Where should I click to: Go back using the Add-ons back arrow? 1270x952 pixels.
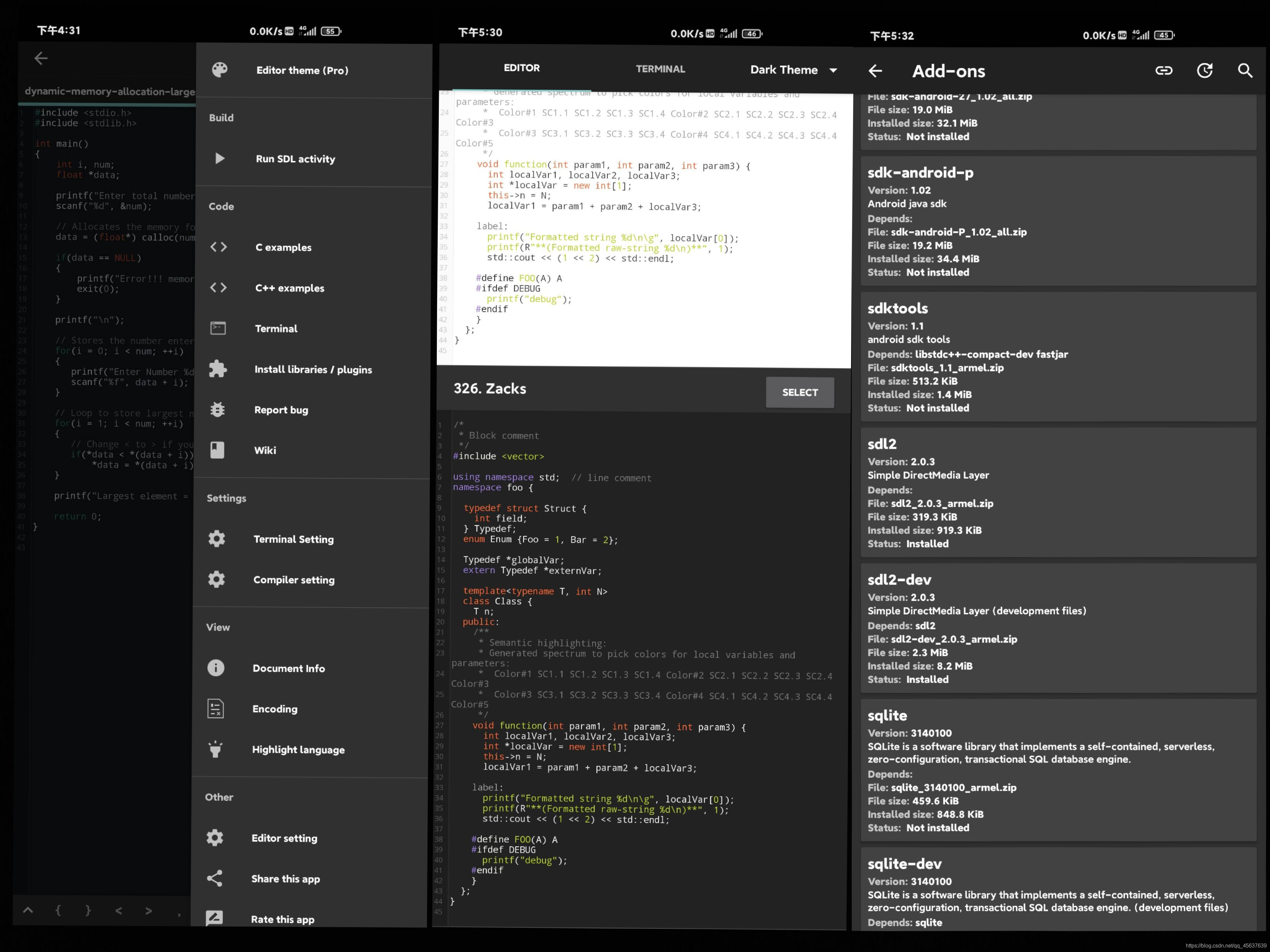[875, 71]
